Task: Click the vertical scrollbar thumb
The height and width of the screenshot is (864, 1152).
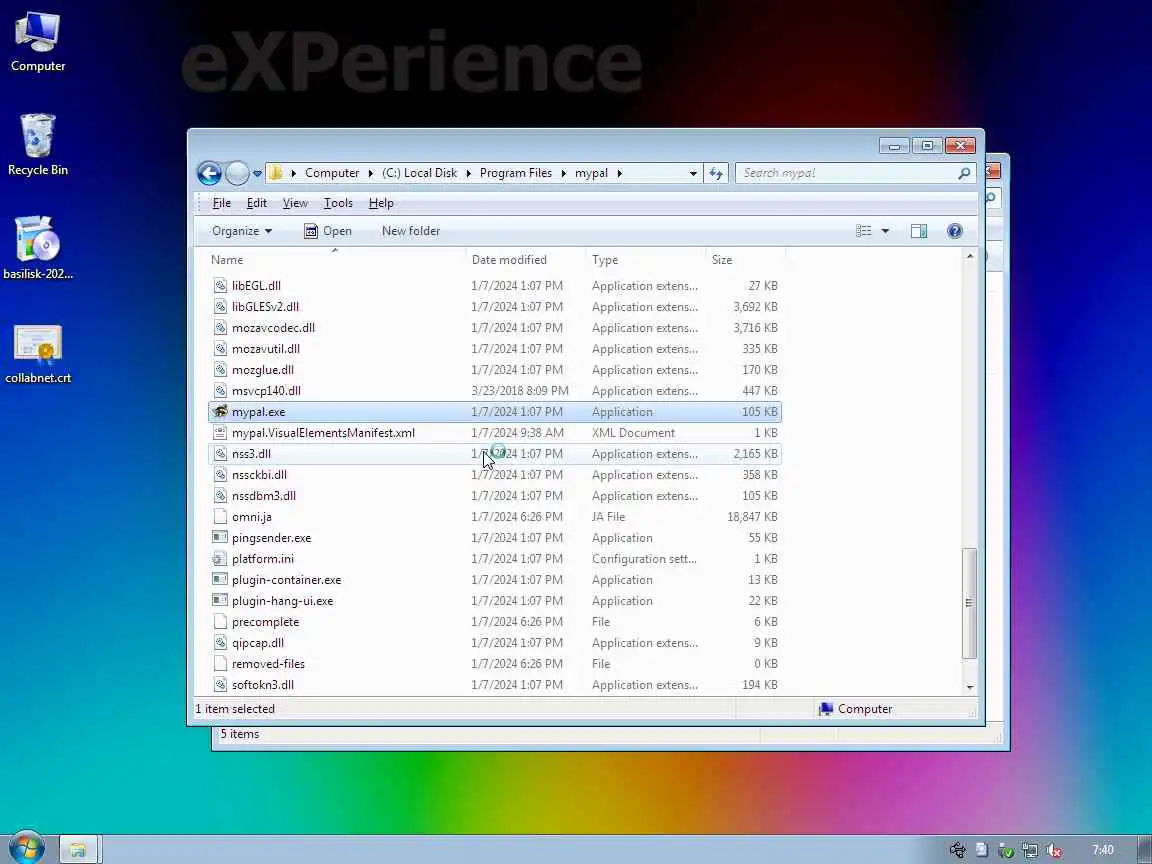Action: (969, 603)
